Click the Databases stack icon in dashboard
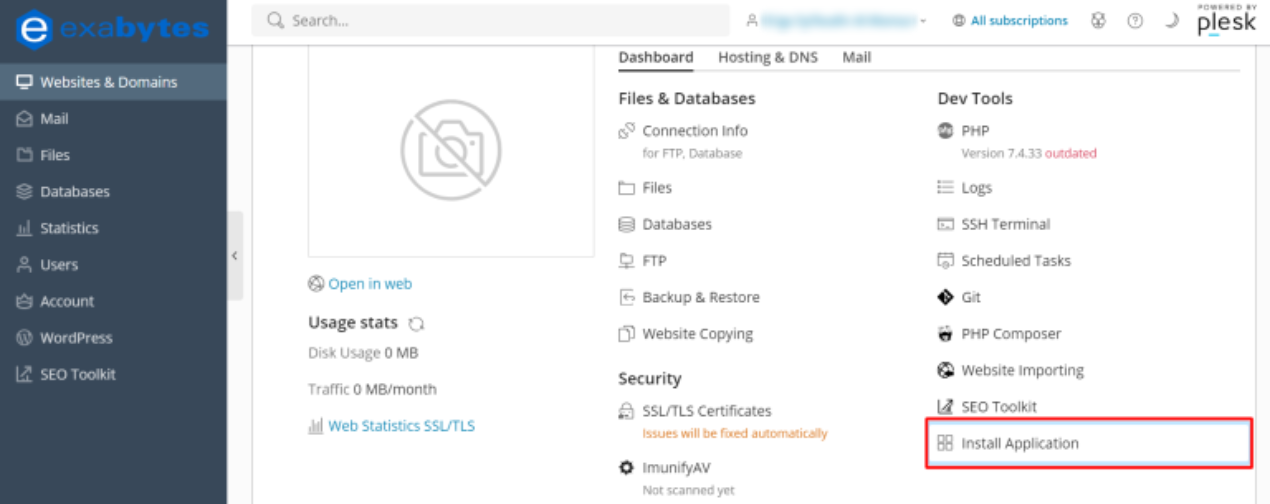This screenshot has width=1270, height=504. (x=627, y=224)
